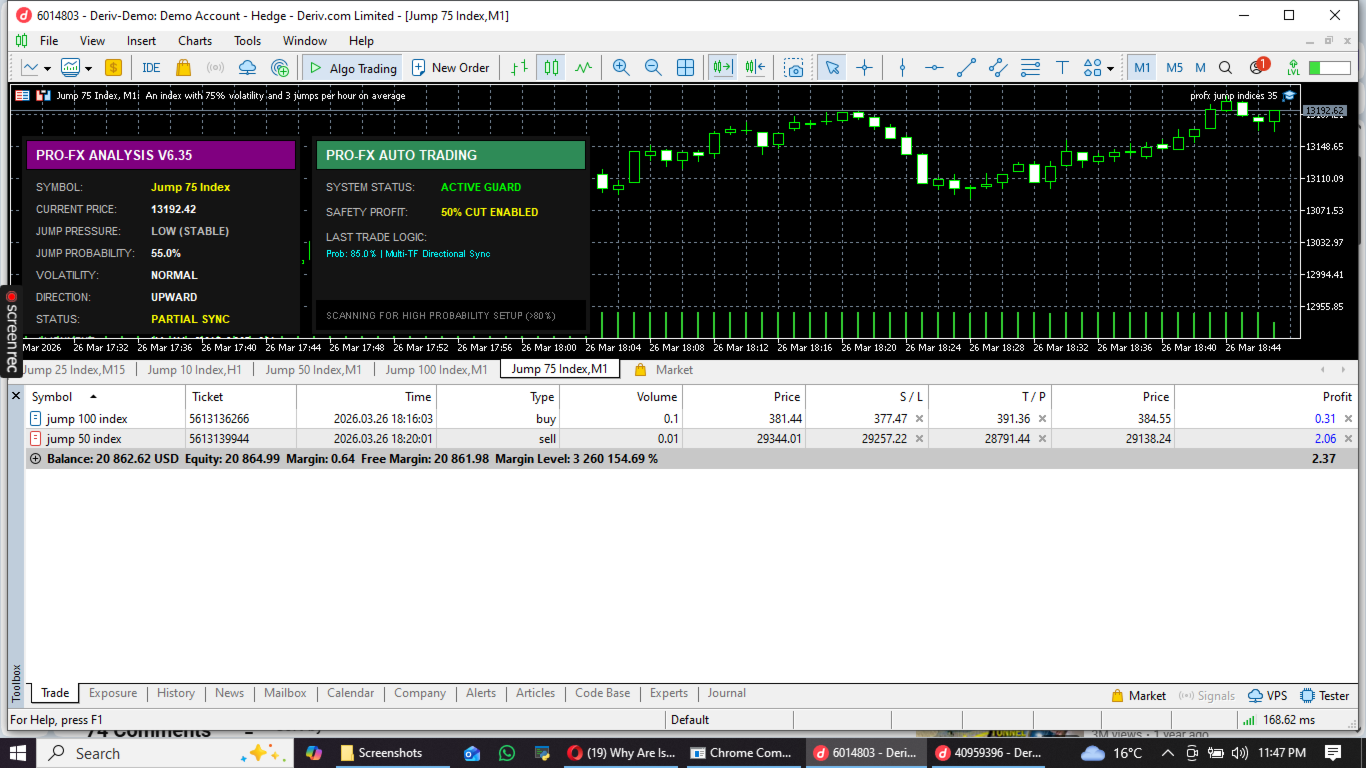Remove take profit 28791.44 on jump 50
Image resolution: width=1366 pixels, height=768 pixels.
(1042, 439)
